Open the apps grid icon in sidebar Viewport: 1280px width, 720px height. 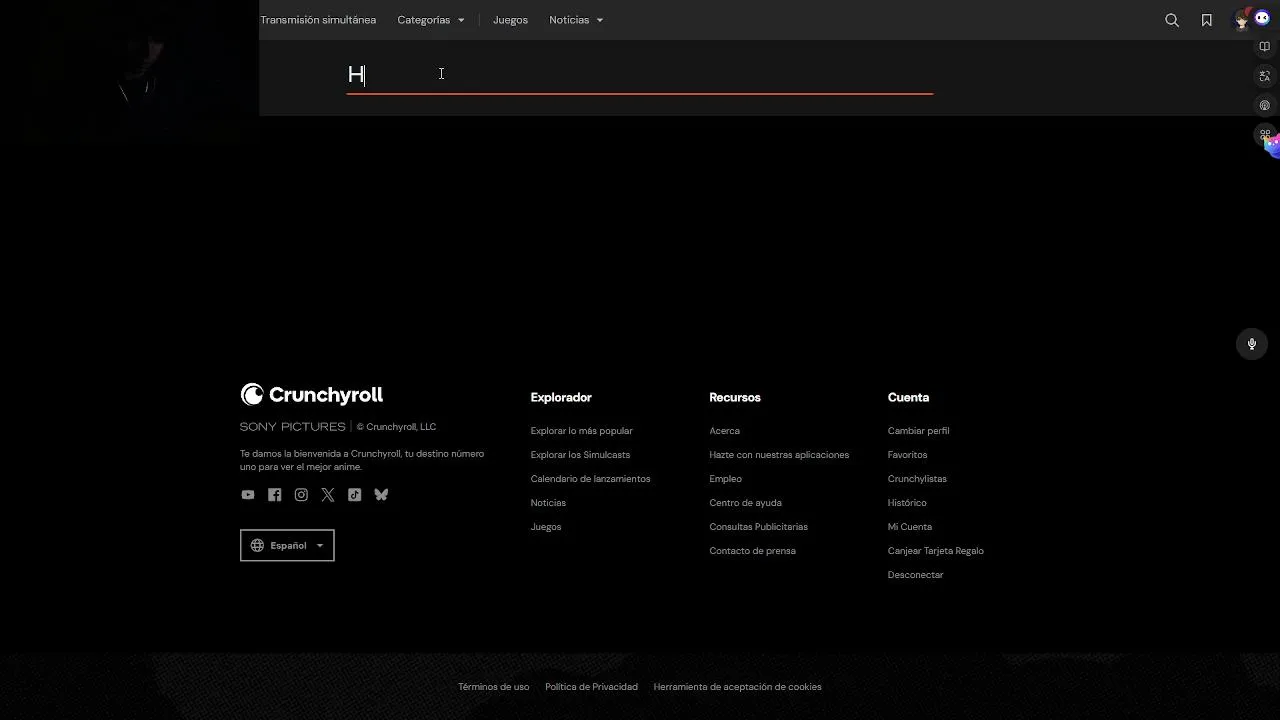tap(1264, 134)
